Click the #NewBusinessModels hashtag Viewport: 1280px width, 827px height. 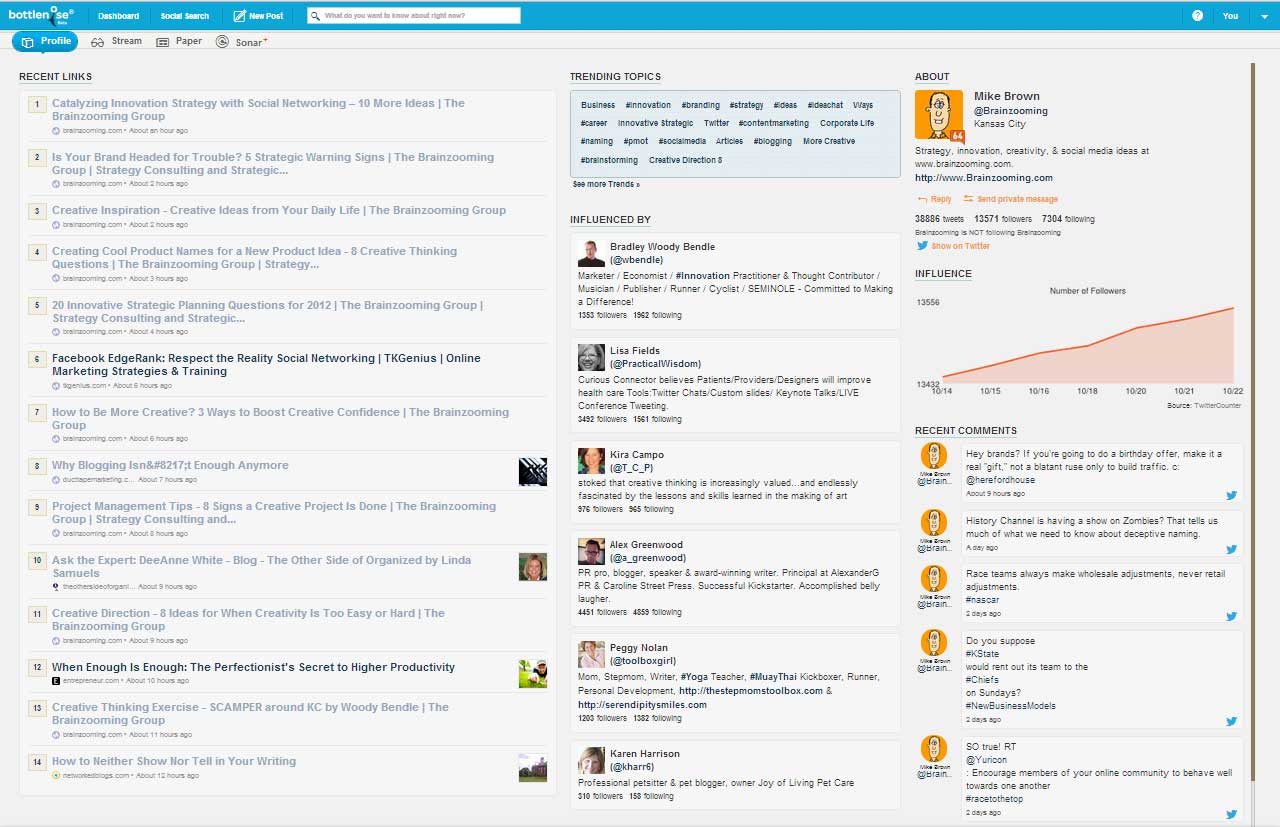pyautogui.click(x=1011, y=706)
